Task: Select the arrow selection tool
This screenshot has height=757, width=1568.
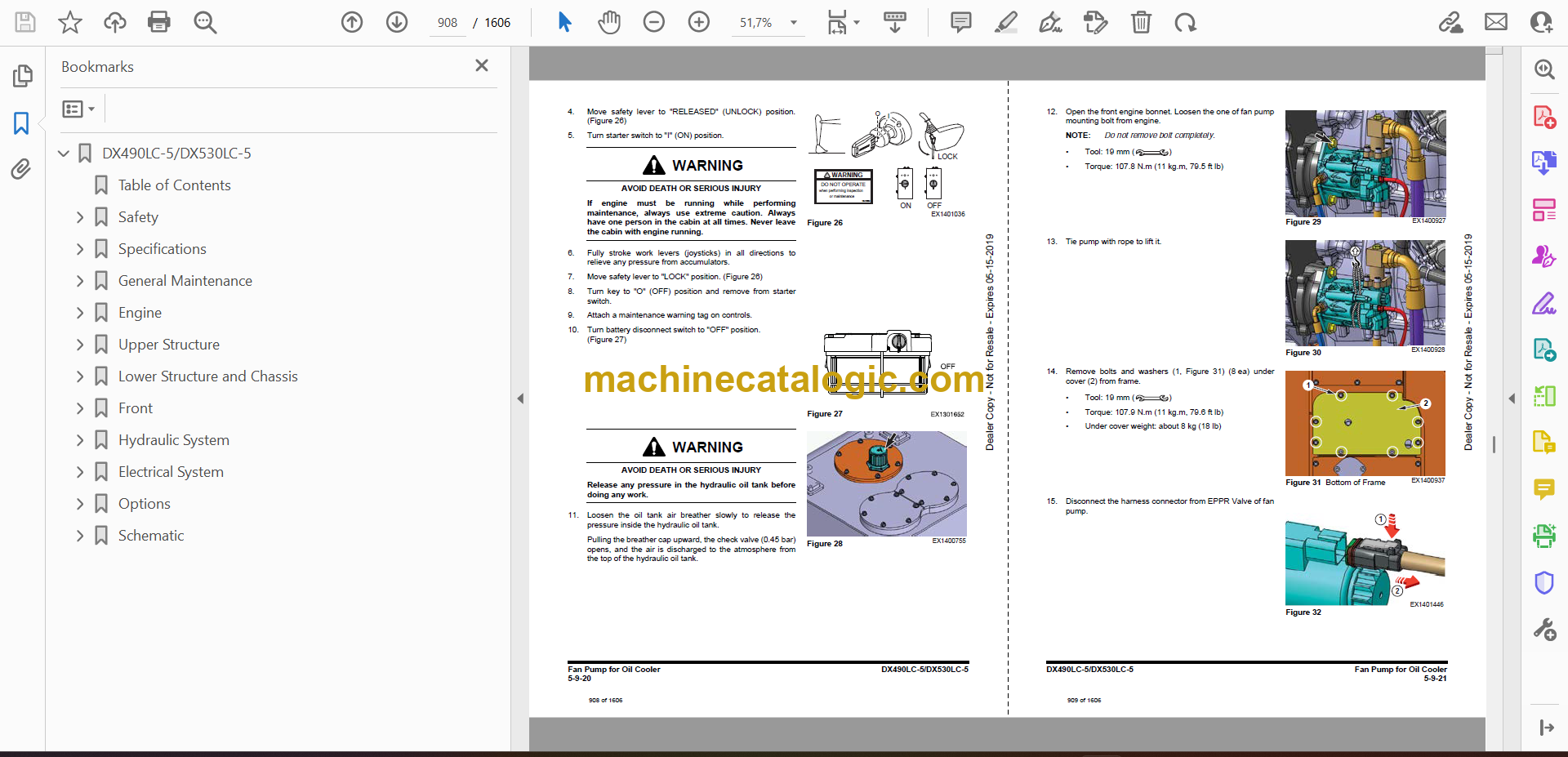Action: pos(564,22)
